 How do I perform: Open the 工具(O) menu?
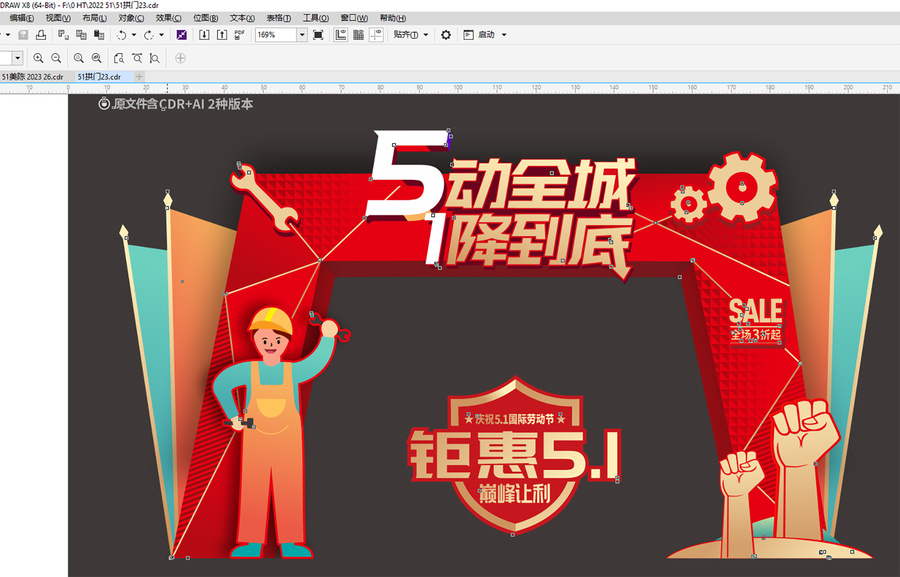pyautogui.click(x=316, y=18)
